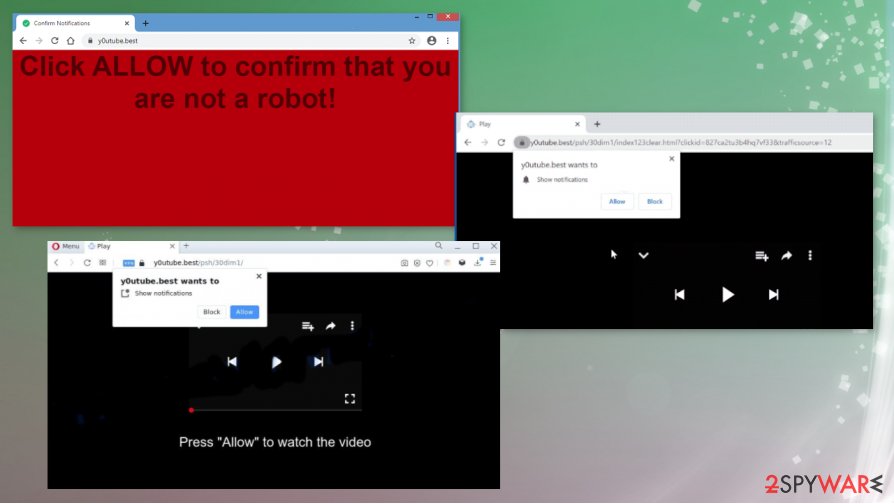Skip to next video in Opera player
The image size is (894, 504).
pos(319,361)
